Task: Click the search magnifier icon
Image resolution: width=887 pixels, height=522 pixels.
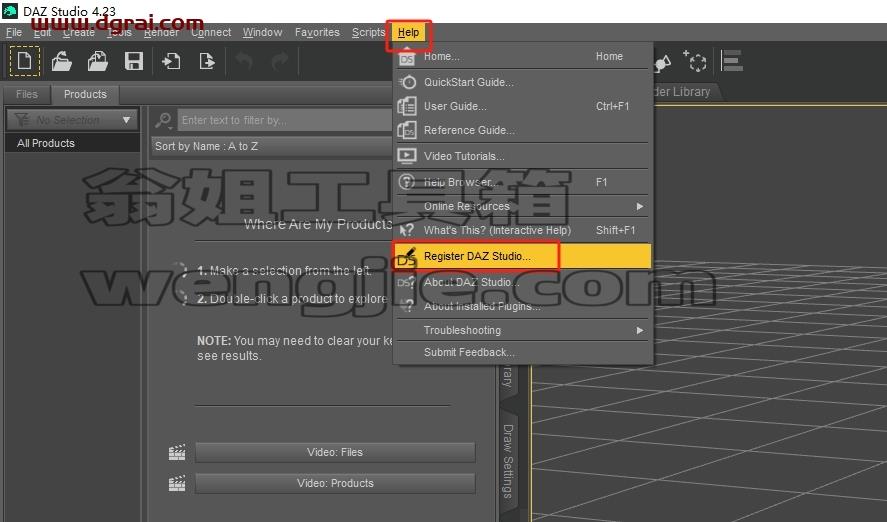Action: [163, 120]
